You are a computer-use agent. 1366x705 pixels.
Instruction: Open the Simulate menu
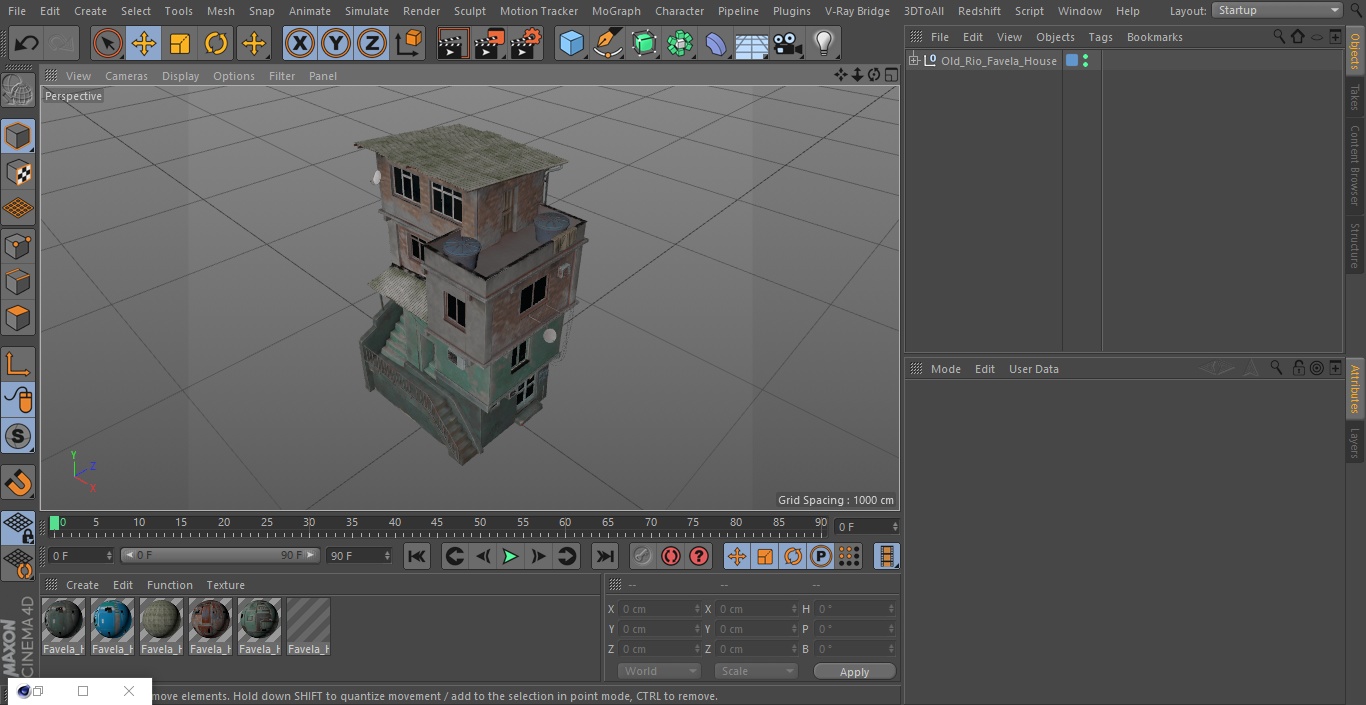[x=367, y=11]
